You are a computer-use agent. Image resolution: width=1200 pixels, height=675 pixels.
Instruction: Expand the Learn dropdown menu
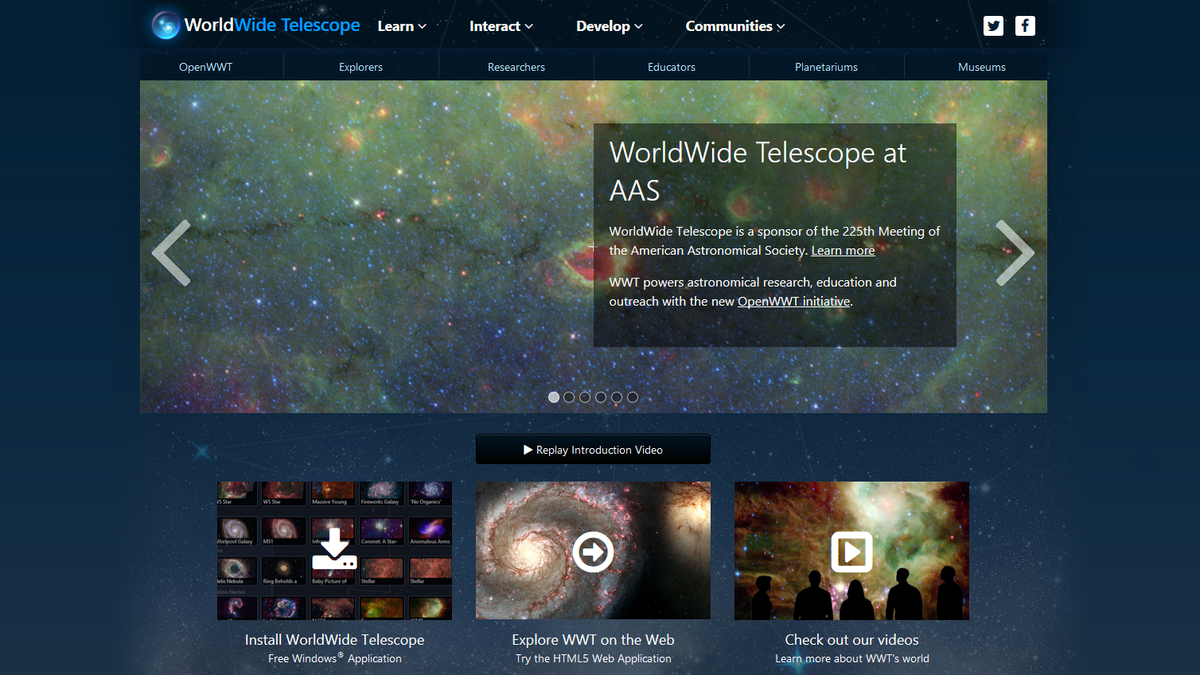[402, 26]
